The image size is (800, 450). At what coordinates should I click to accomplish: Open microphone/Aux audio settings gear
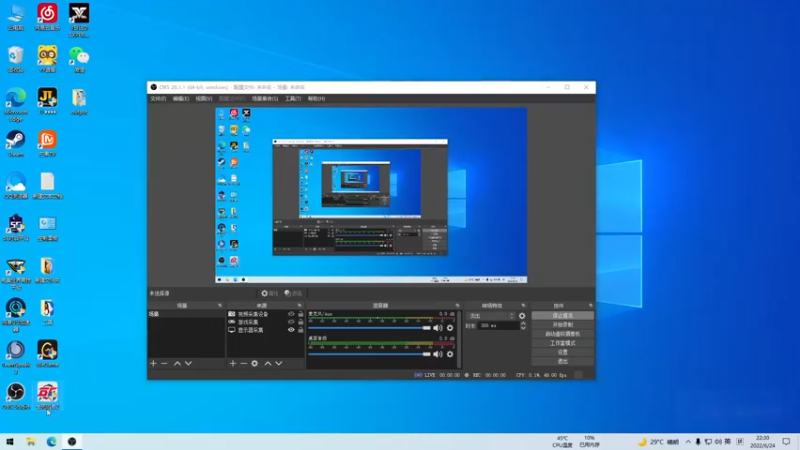tap(450, 328)
